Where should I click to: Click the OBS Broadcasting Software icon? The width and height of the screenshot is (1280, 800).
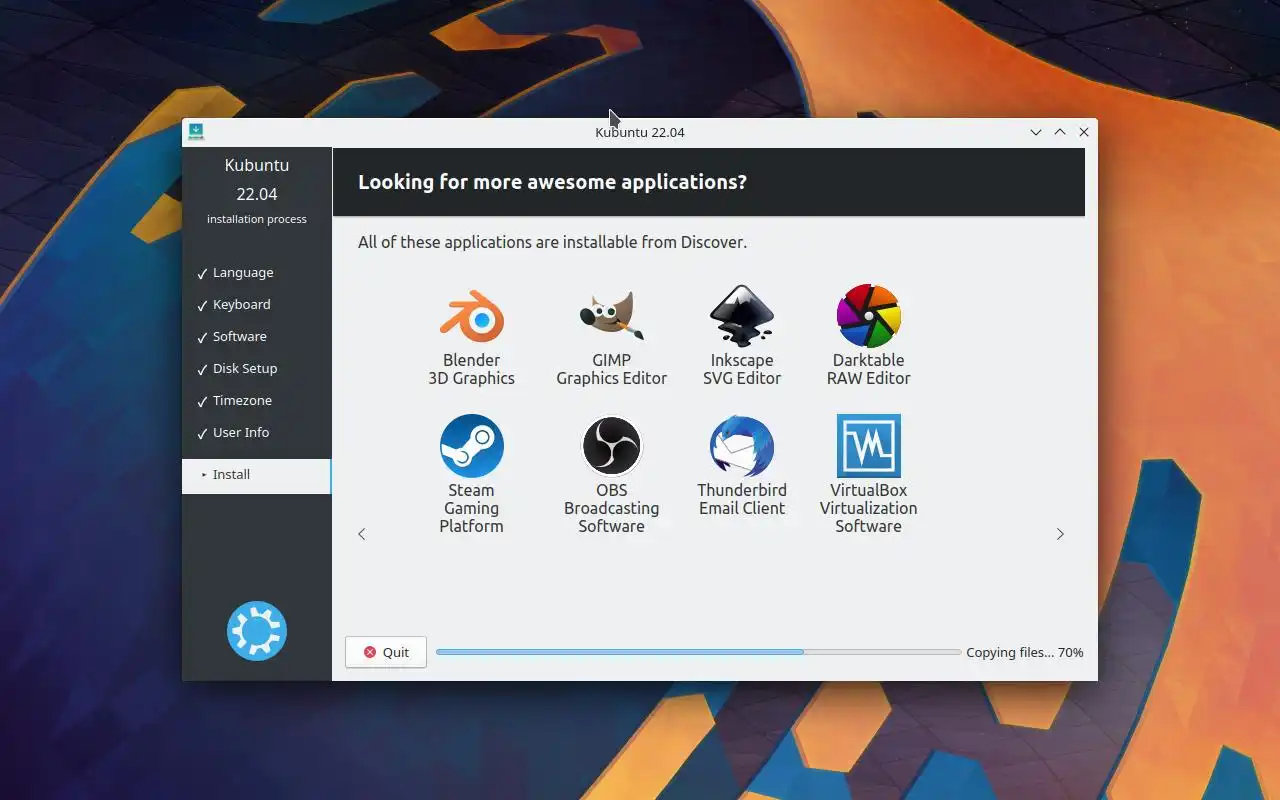[x=612, y=446]
